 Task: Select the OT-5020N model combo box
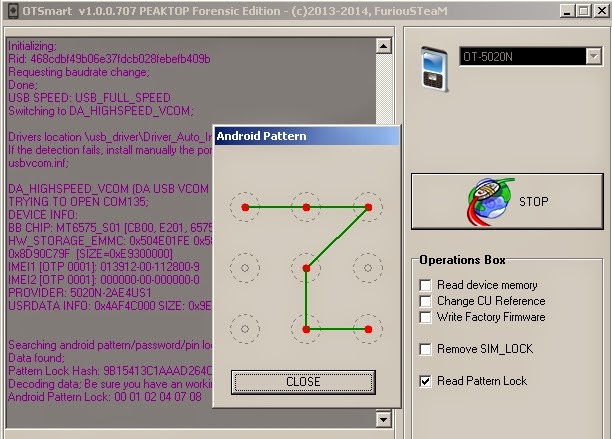[x=530, y=57]
